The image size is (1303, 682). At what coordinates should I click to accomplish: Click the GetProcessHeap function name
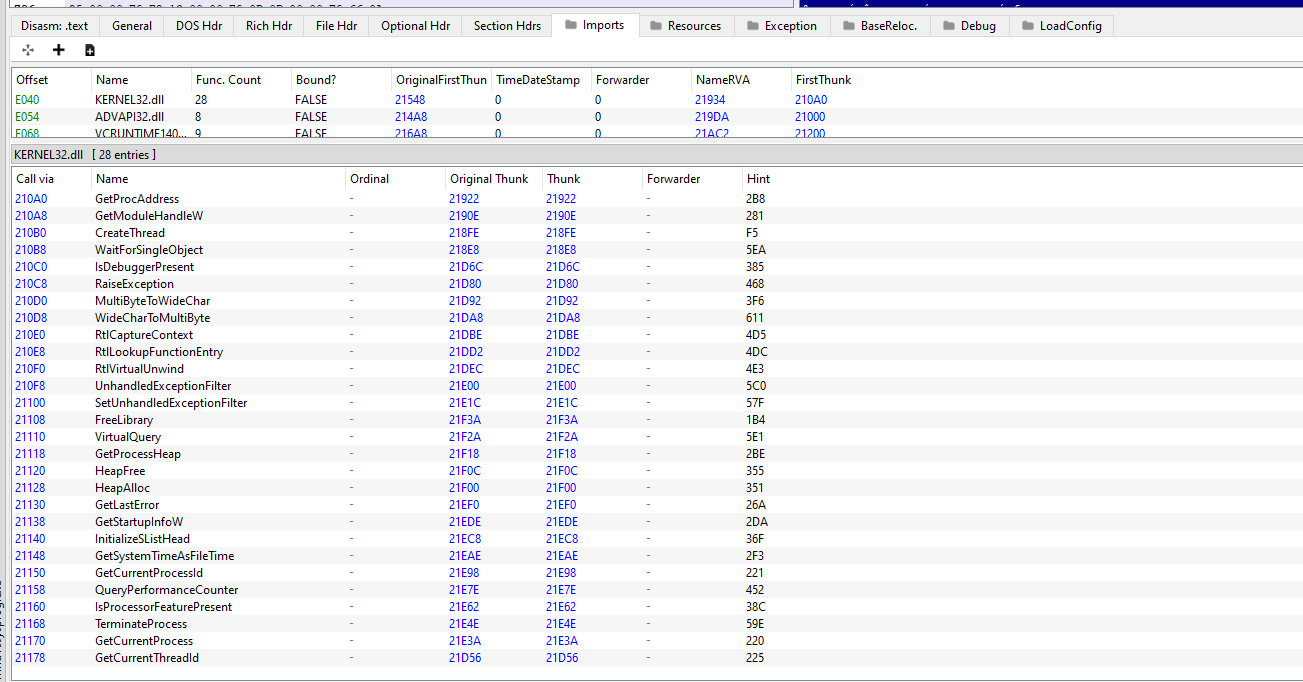[138, 454]
